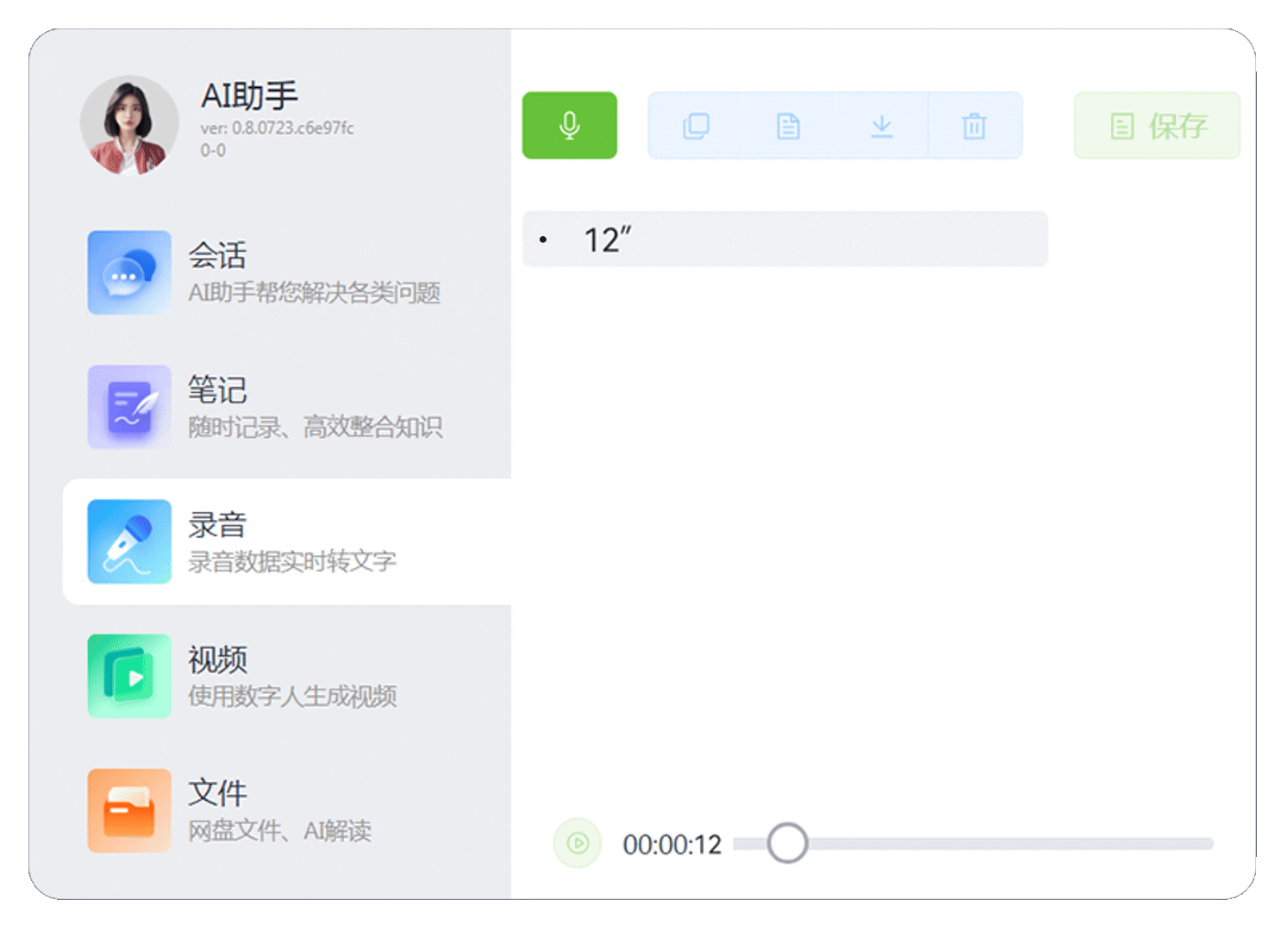Click the version text ver: 0.8.0723.c6e97fc
The width and height of the screenshot is (1288, 931).
pyautogui.click(x=277, y=128)
